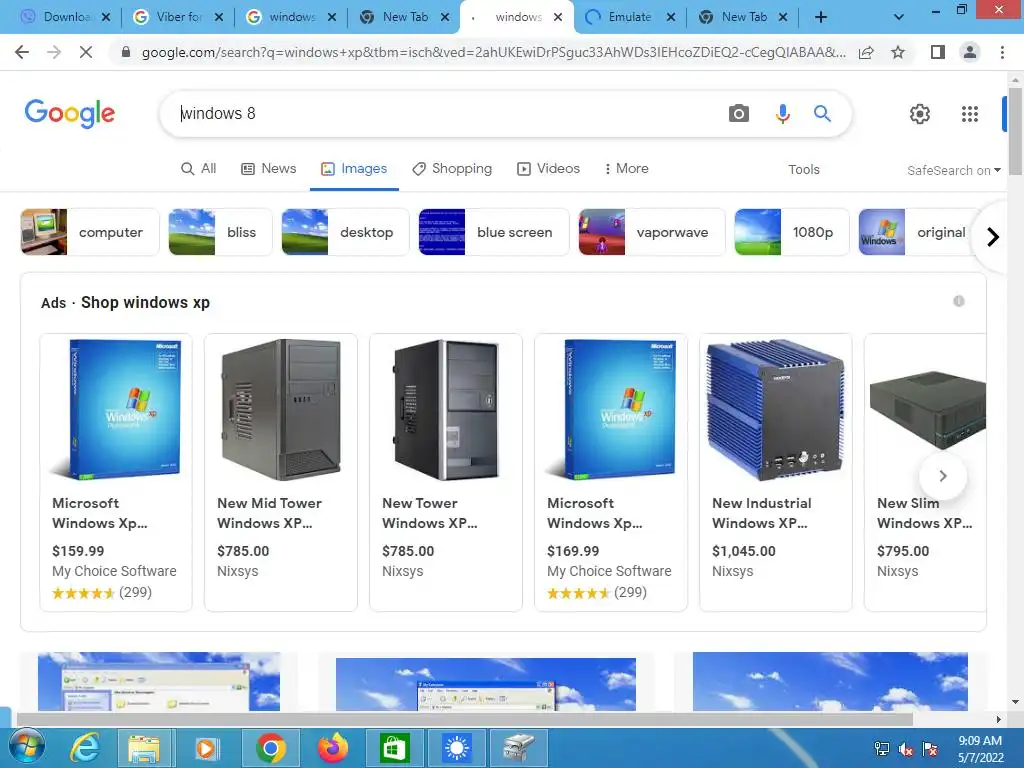1024x768 pixels.
Task: Switch to All results tab
Action: (199, 168)
